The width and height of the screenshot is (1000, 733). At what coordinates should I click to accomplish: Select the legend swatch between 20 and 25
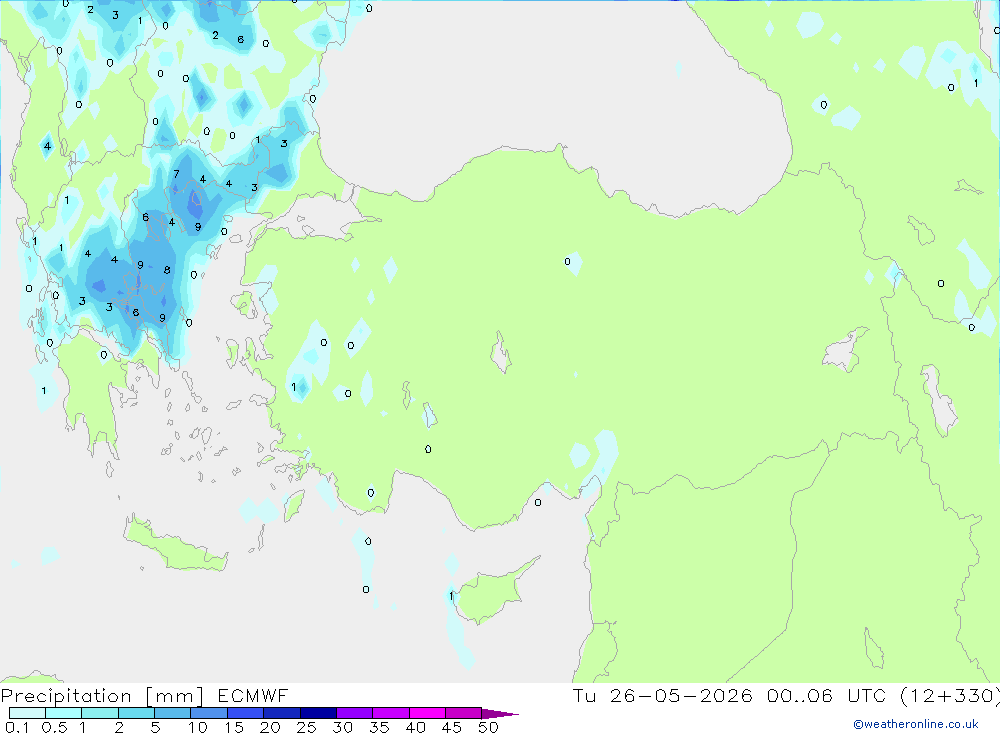[x=282, y=713]
